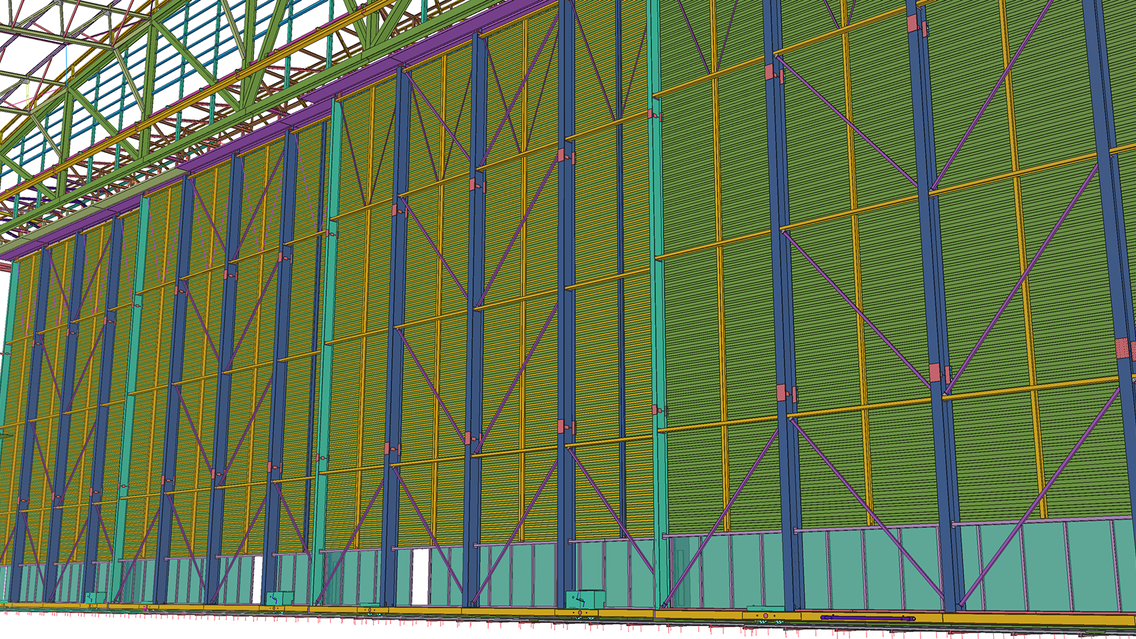Select the largest teal box on the bottom rail
Screen dimensions: 1136x639
point(581,600)
